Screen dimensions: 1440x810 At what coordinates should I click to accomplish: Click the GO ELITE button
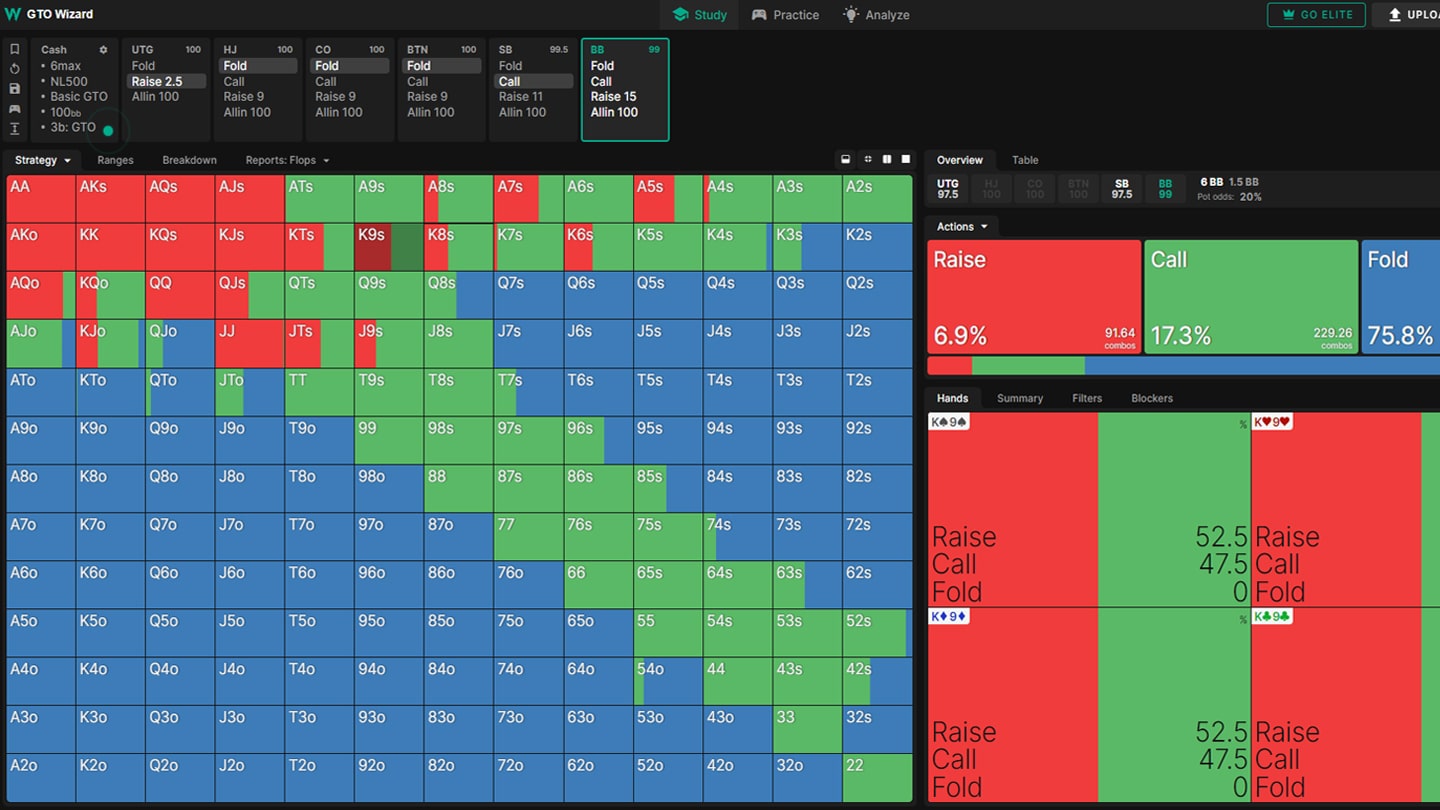point(1316,15)
